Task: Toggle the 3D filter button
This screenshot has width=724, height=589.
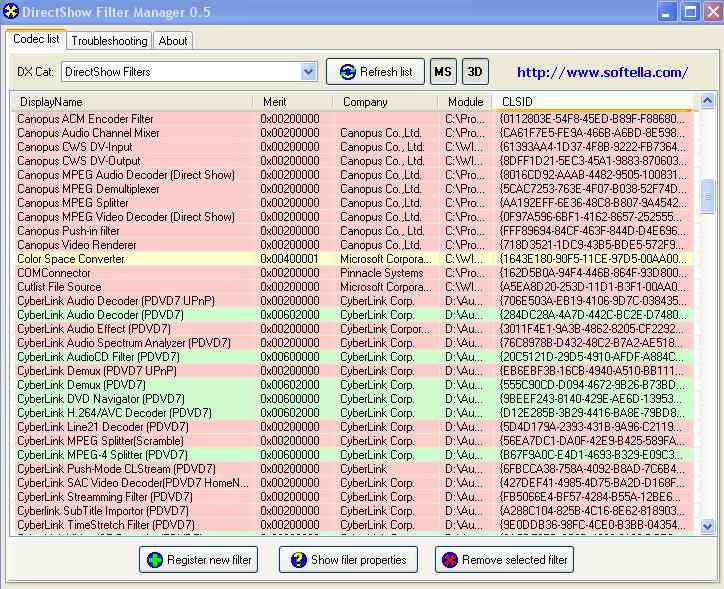Action: click(x=475, y=72)
